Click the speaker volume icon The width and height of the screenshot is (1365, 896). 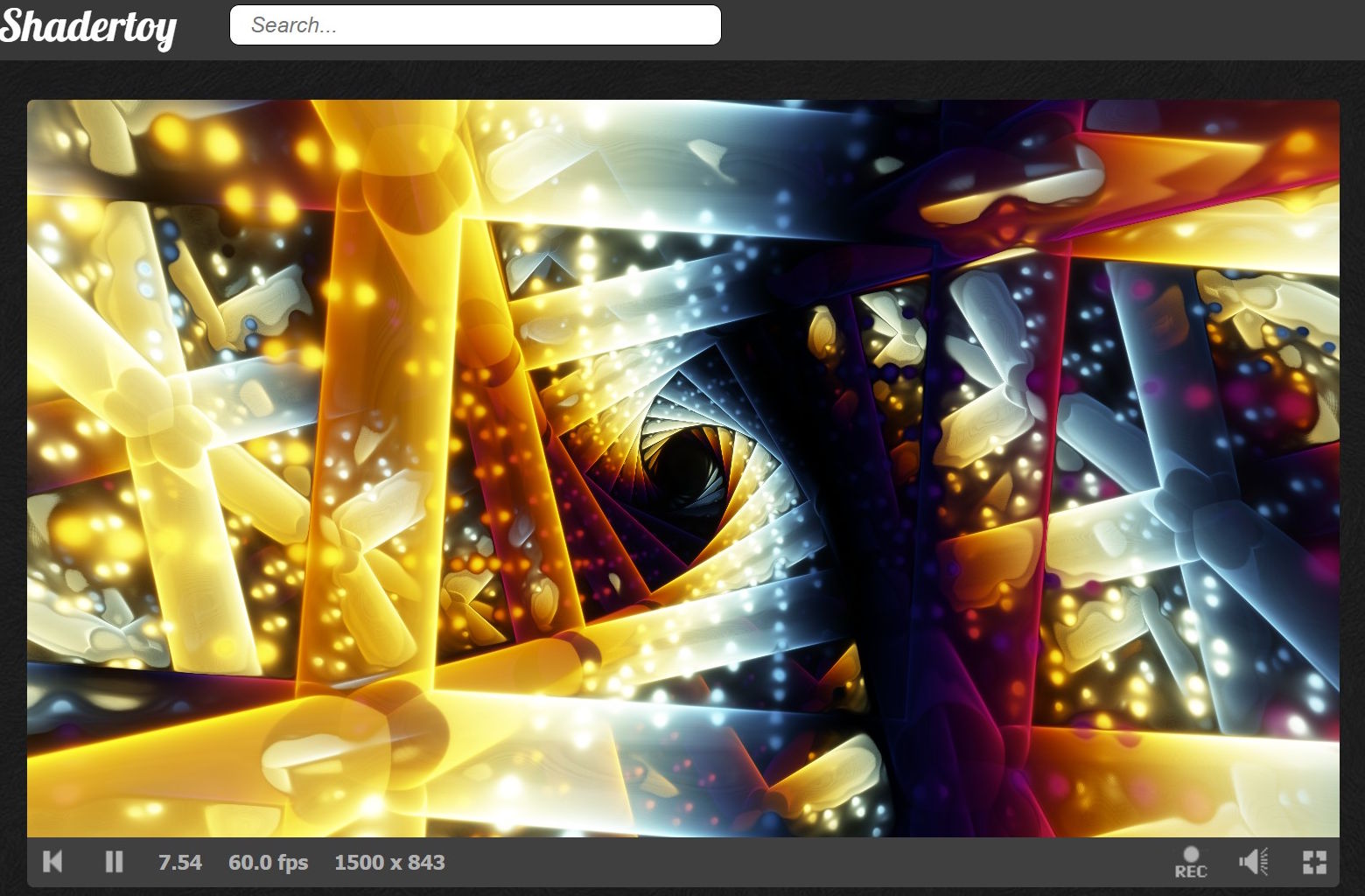1253,862
